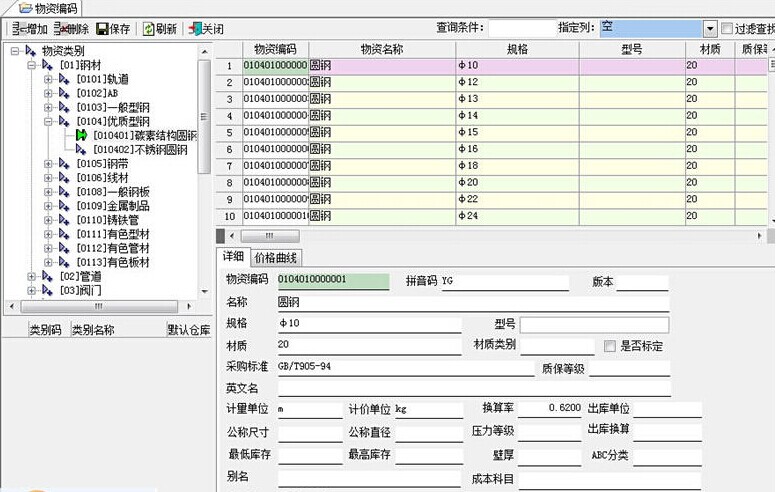Click the 增加 (Add) toolbar icon
The image size is (779, 492).
point(19,29)
